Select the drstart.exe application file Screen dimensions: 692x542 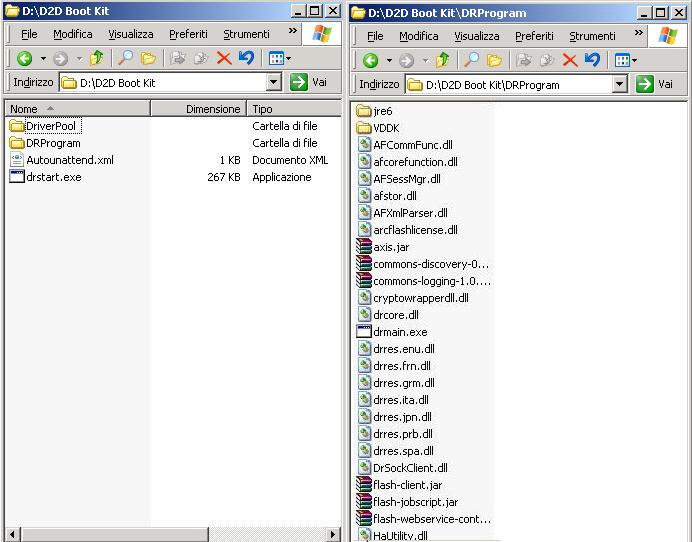coord(53,177)
